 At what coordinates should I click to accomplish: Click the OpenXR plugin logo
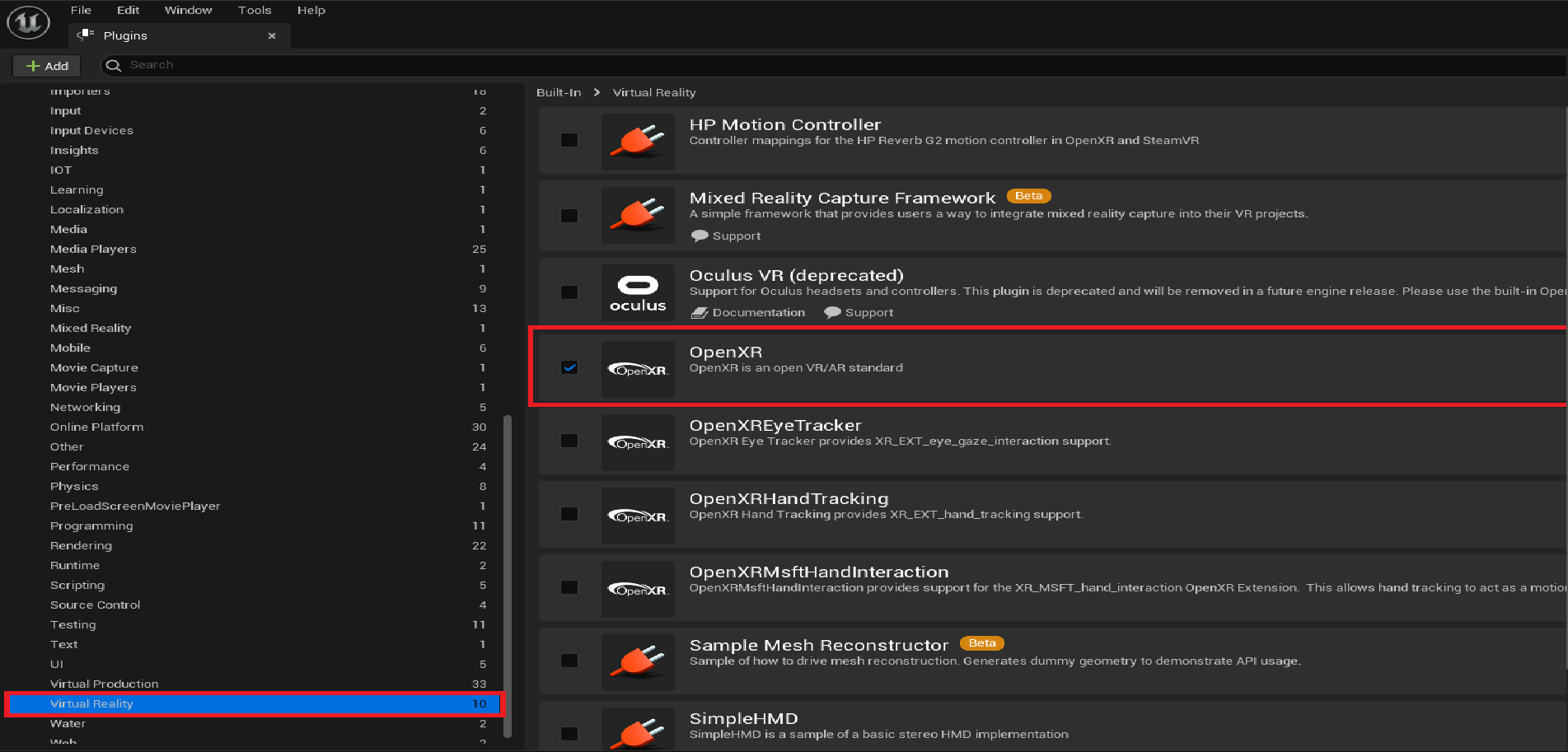pos(638,369)
